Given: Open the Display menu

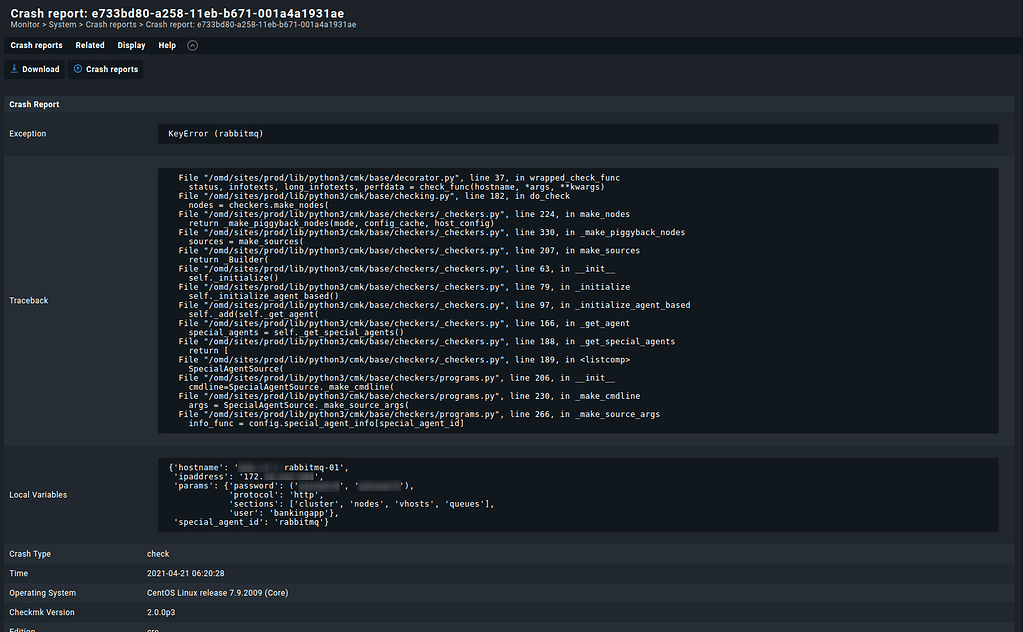Looking at the screenshot, I should pyautogui.click(x=131, y=45).
